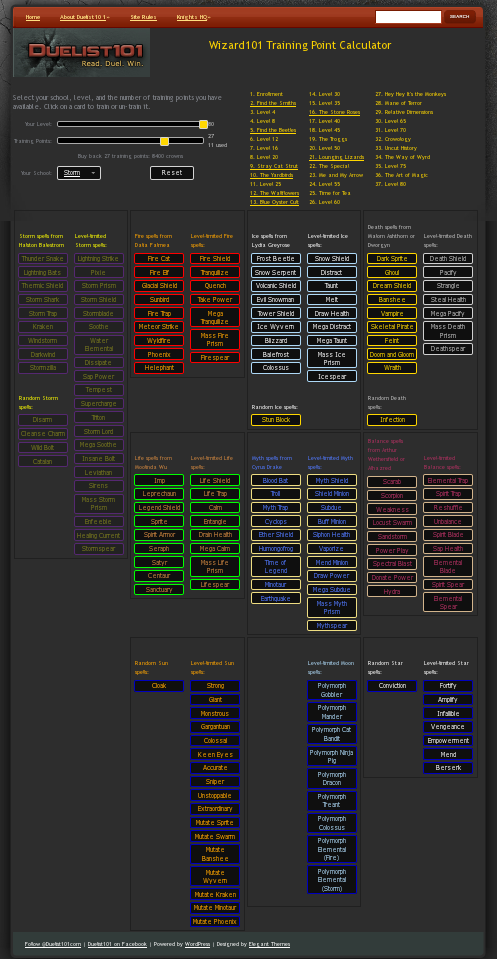The image size is (497, 959).
Task: Select the Reshuffle card
Action: click(448, 508)
